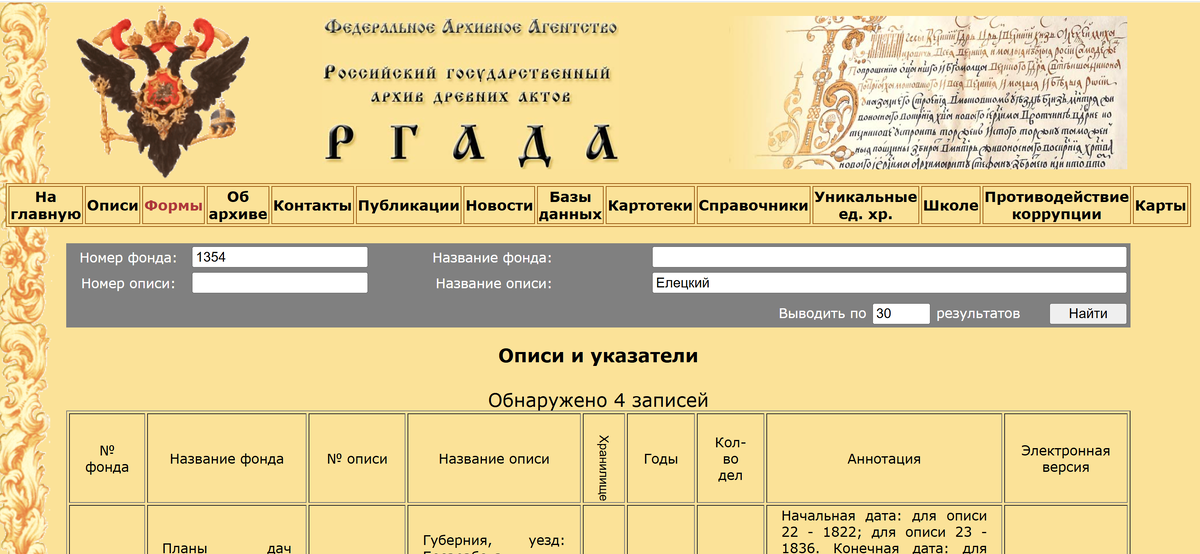Click the results per page field

coord(901,313)
